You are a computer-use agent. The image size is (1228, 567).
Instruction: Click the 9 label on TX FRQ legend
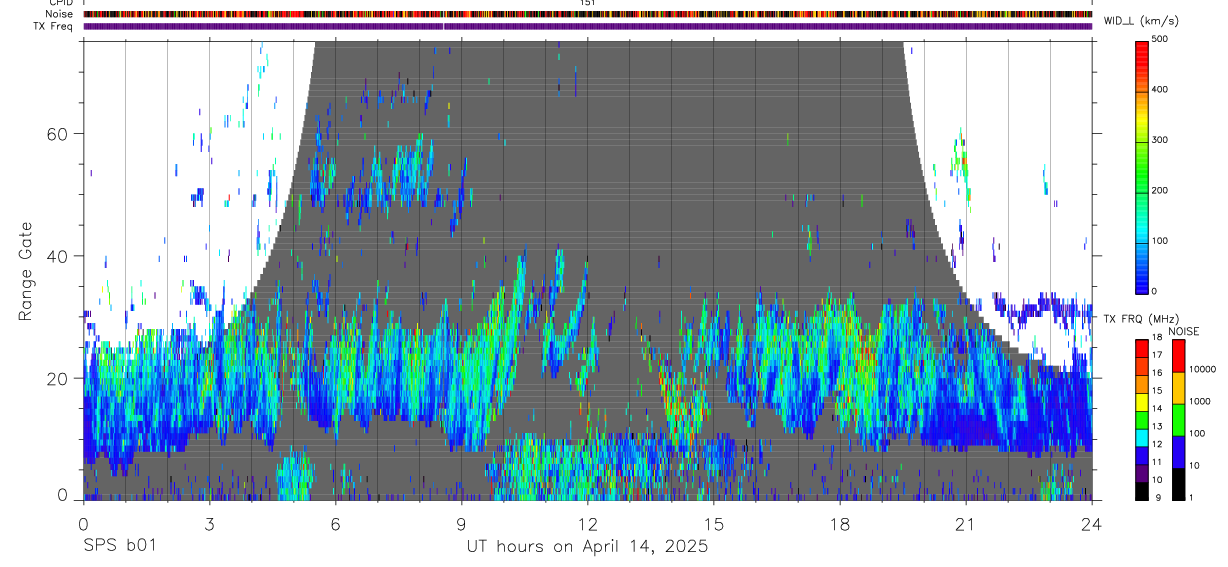[1156, 497]
